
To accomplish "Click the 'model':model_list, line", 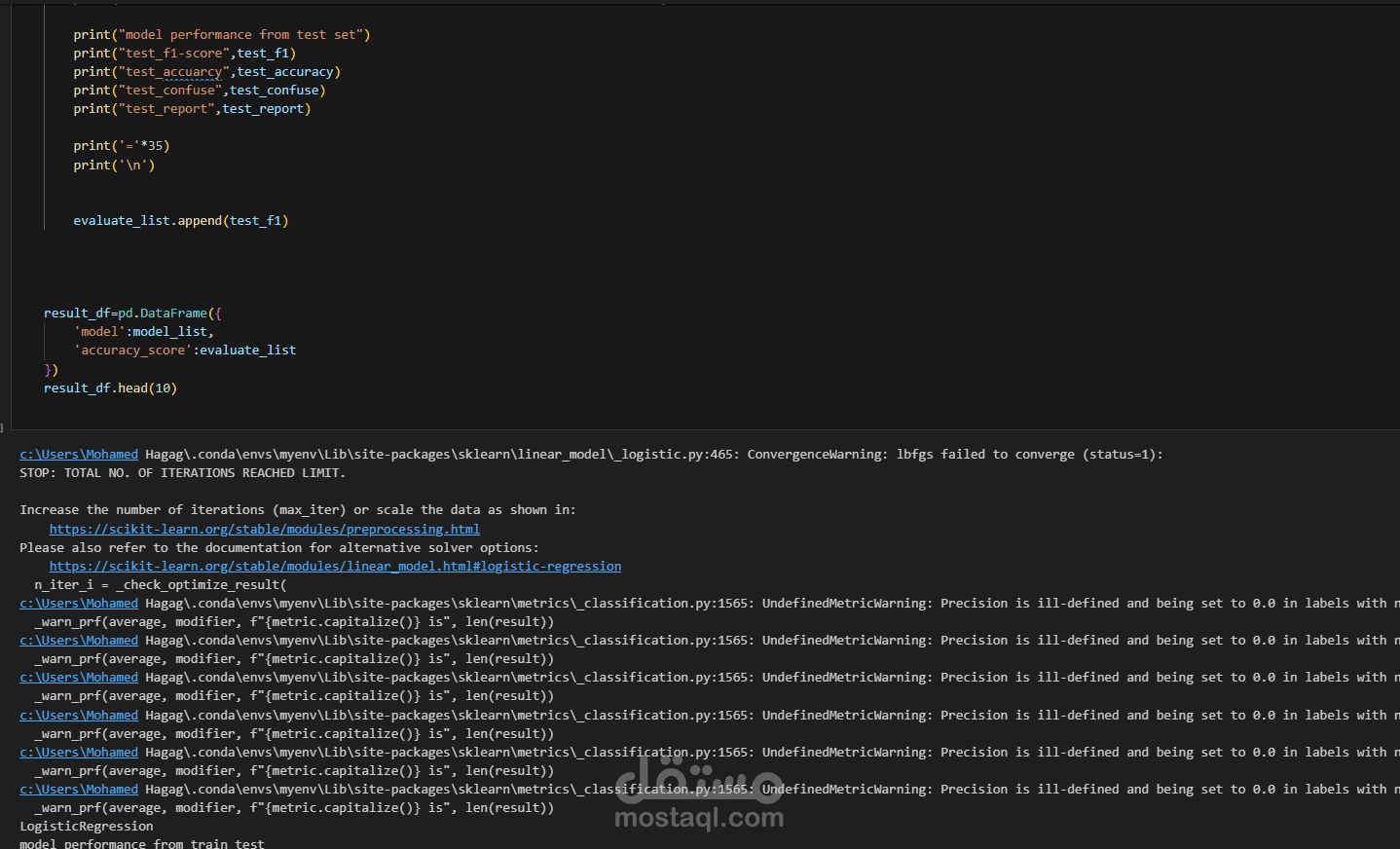I will coord(144,331).
